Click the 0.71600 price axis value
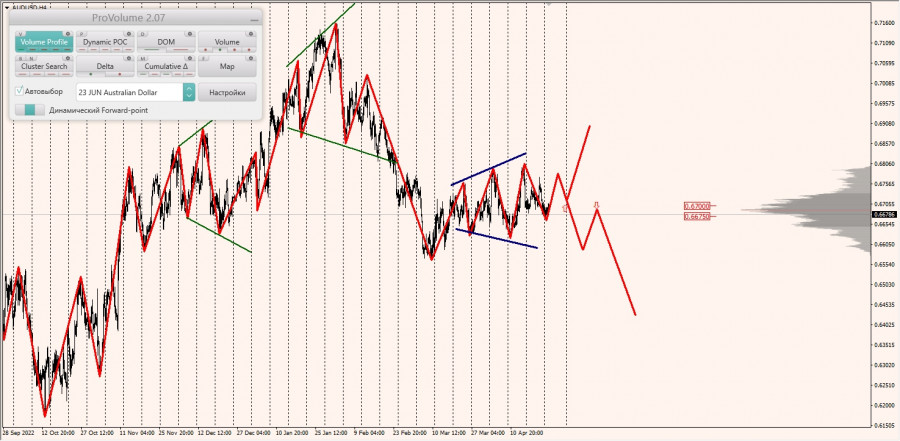 pos(883,23)
